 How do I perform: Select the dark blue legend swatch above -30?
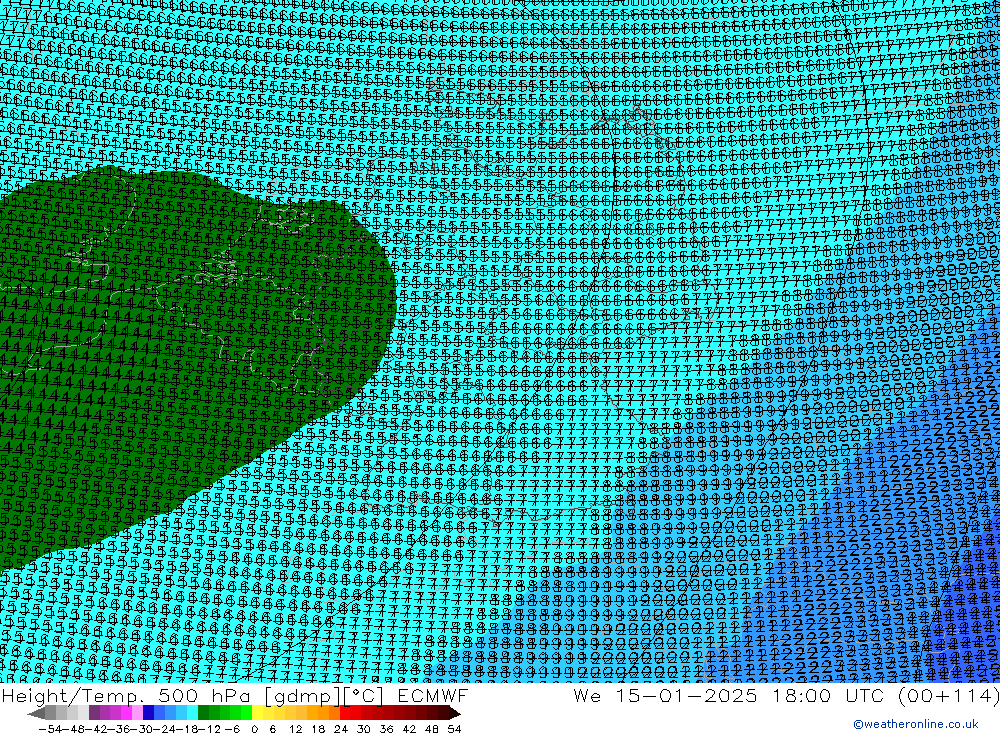point(149,713)
